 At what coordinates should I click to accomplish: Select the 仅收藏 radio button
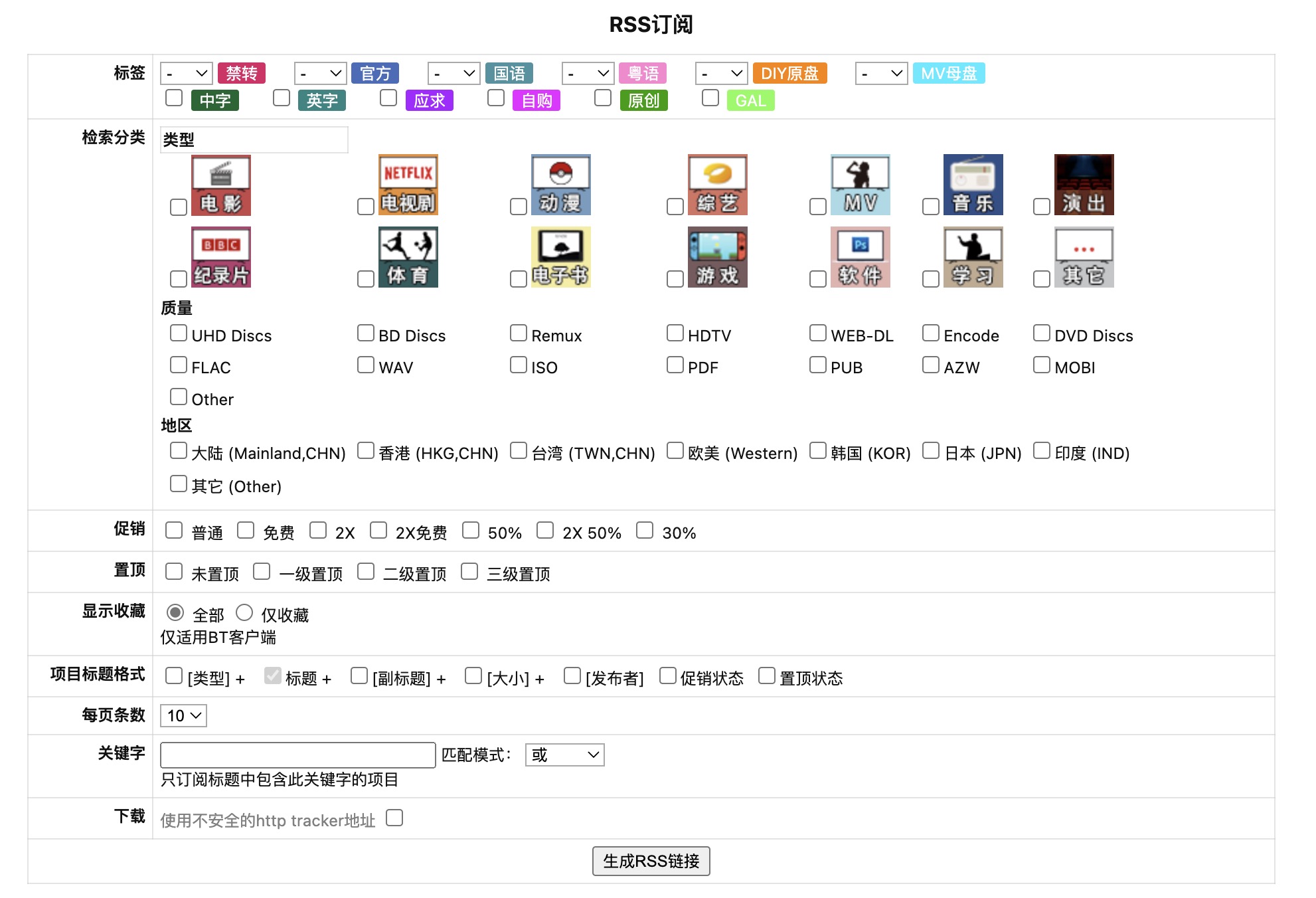point(244,612)
